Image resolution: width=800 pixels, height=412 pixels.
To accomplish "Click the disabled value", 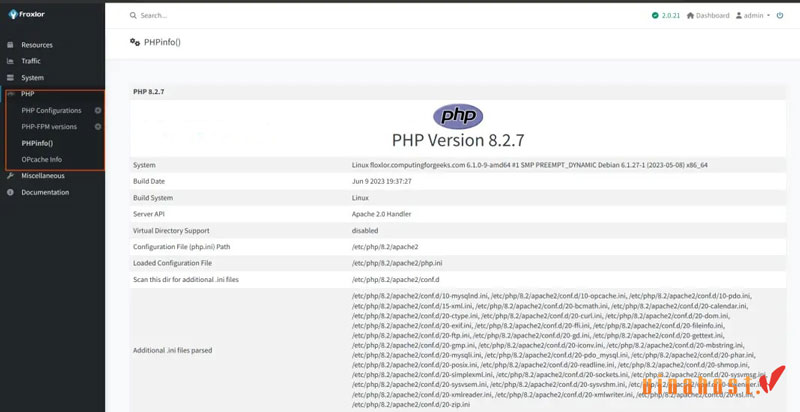I will point(365,230).
